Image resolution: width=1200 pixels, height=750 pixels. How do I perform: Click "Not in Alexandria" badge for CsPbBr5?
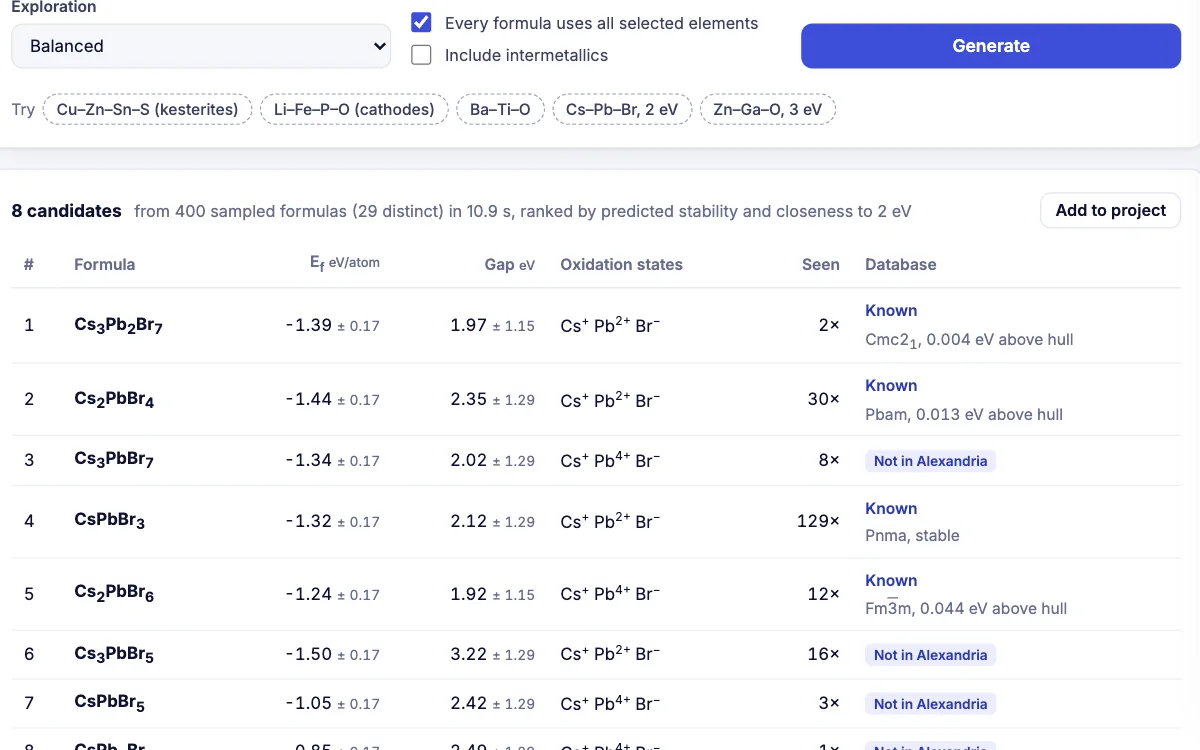(x=930, y=704)
